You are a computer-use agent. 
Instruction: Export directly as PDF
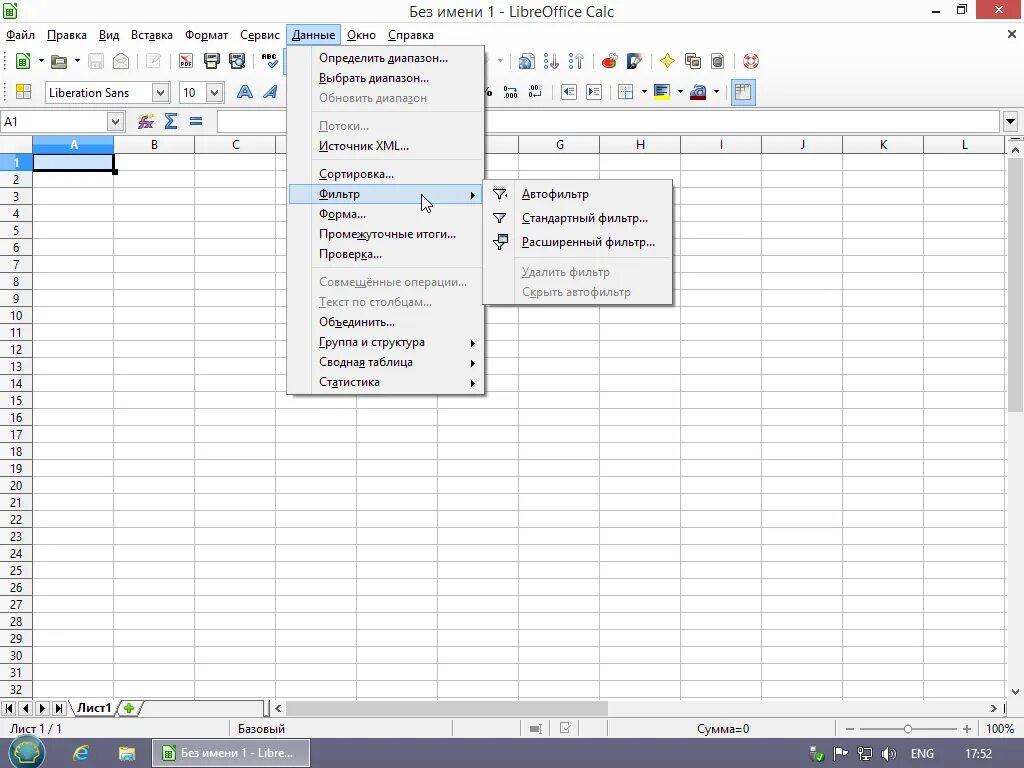[x=186, y=61]
